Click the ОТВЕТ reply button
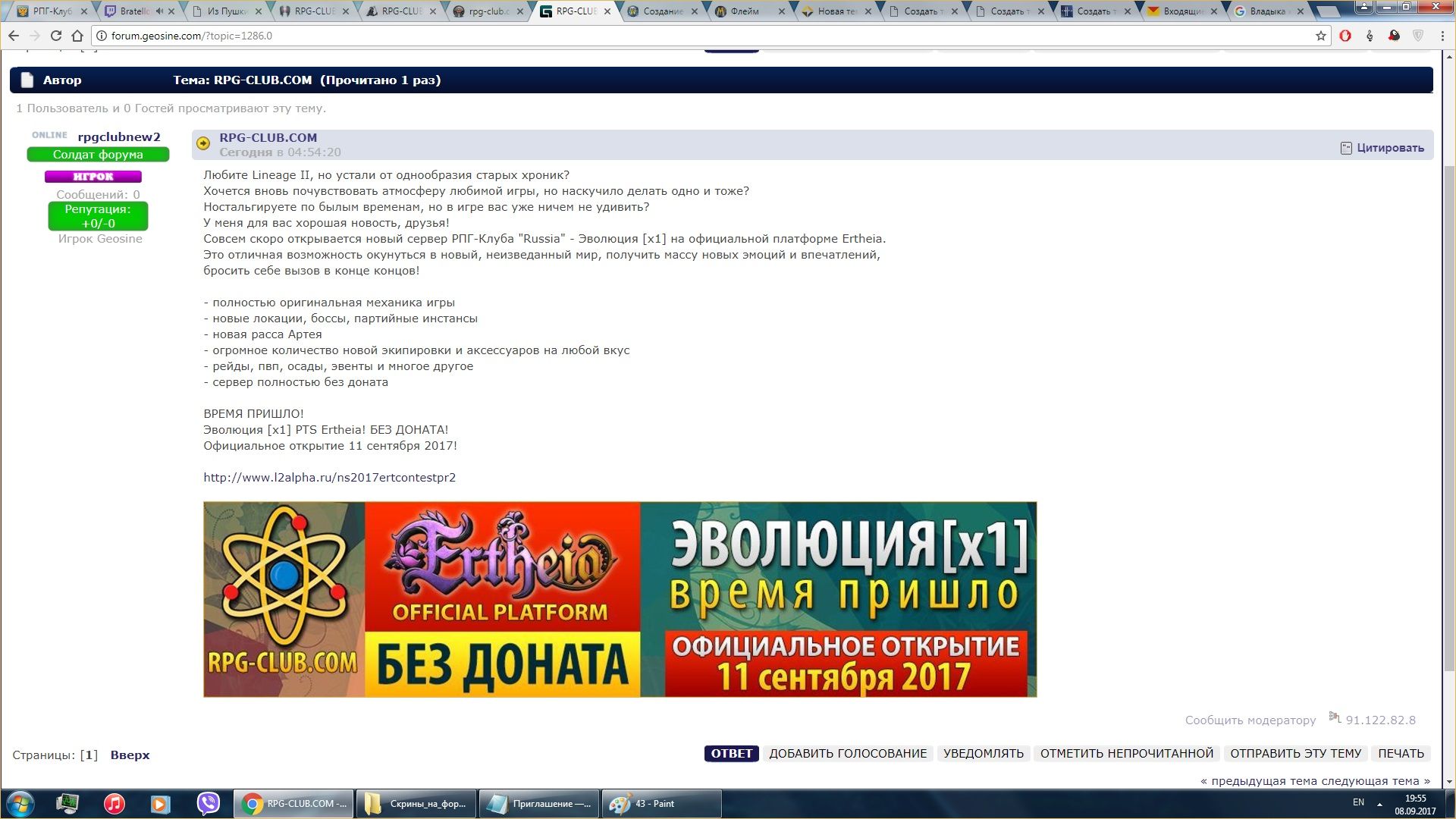The height and width of the screenshot is (819, 1456). (x=731, y=754)
